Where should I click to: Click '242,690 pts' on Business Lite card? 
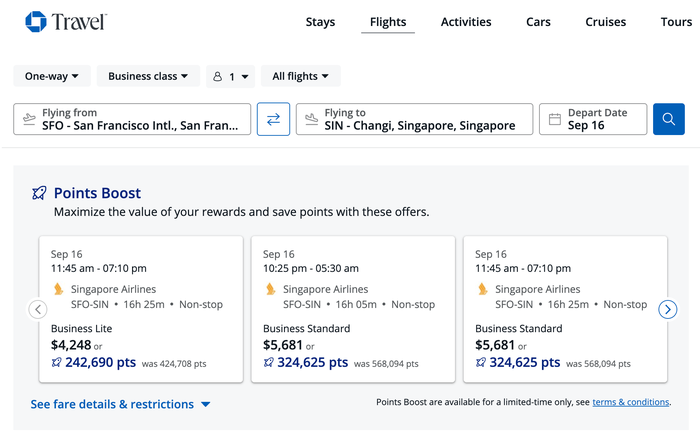pyautogui.click(x=100, y=362)
